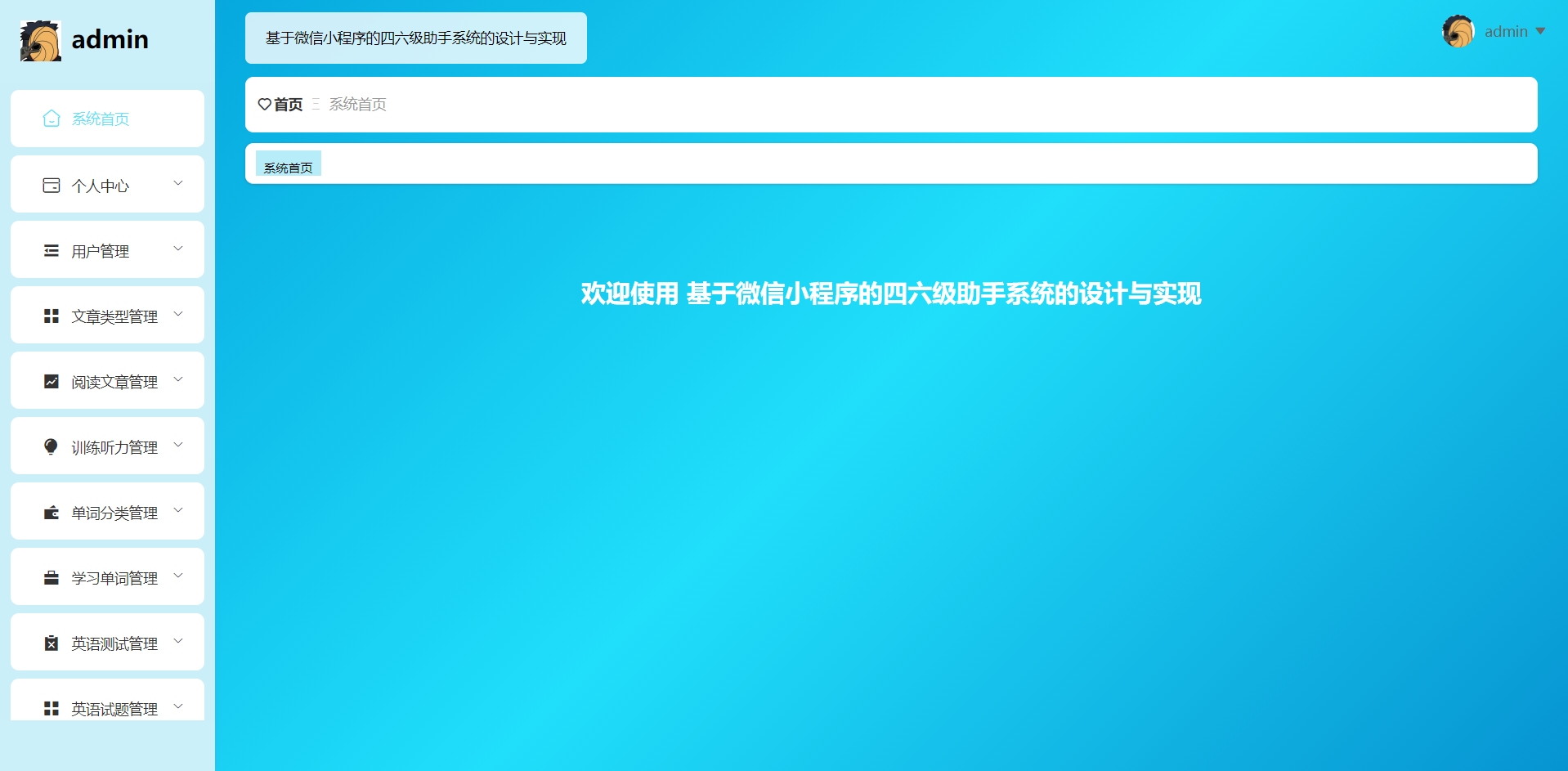Click the chart icon beside 阅读文章管理

point(51,382)
